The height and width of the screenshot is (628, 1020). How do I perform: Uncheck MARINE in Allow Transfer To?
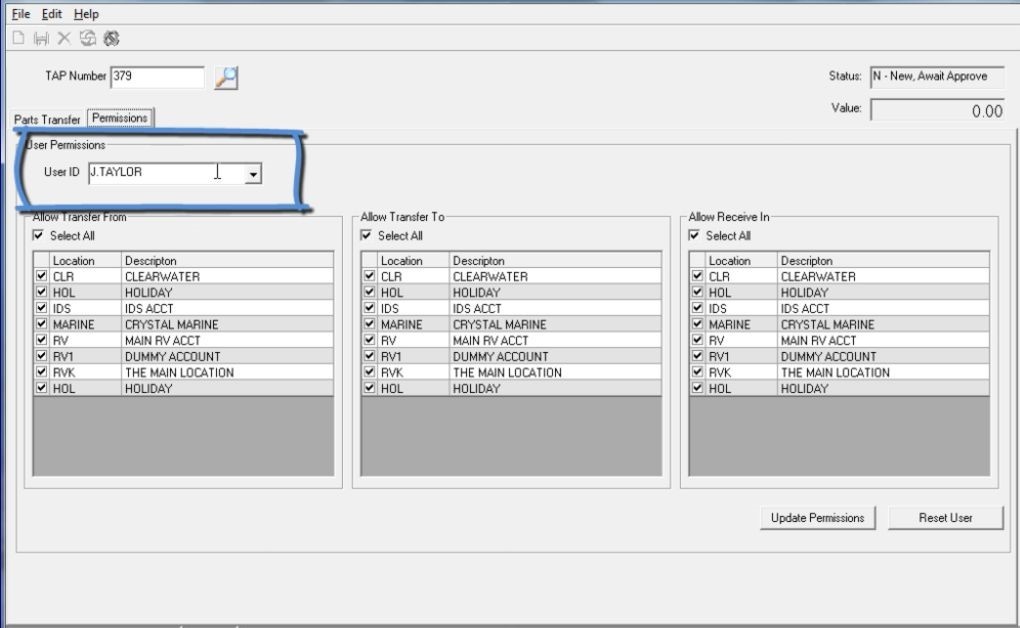click(x=369, y=324)
